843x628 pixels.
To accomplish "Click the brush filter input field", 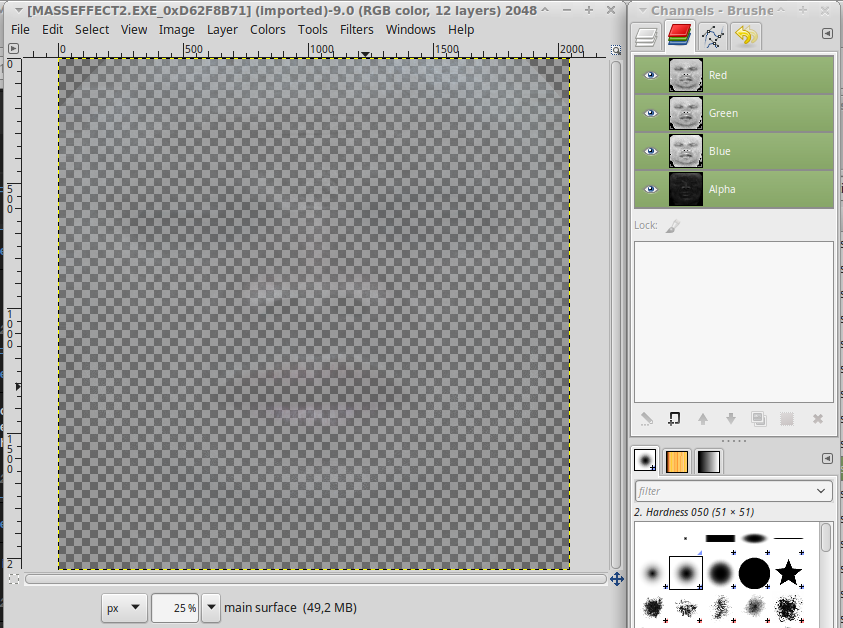I will [x=723, y=491].
